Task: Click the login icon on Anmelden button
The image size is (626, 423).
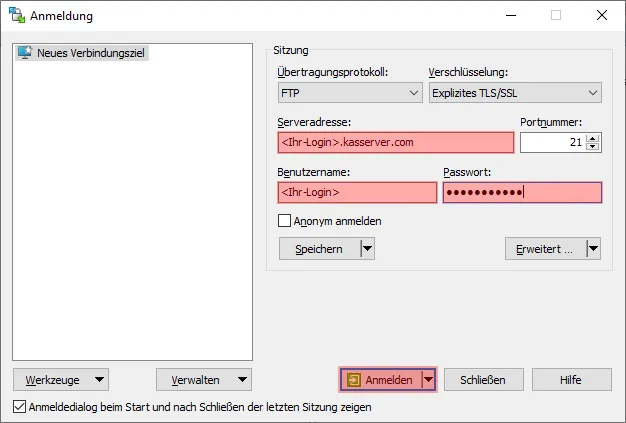Action: (354, 380)
